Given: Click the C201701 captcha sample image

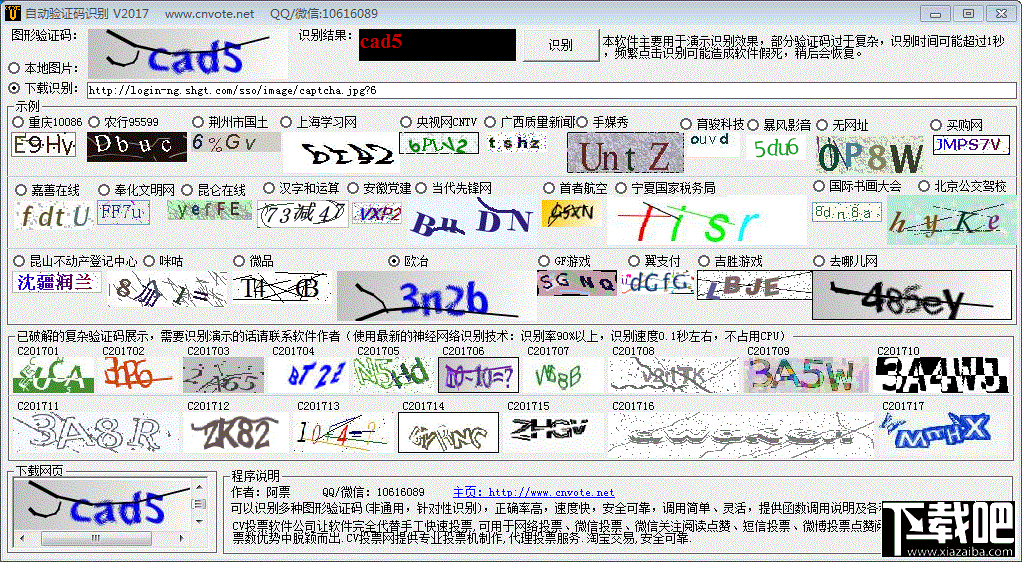Looking at the screenshot, I should click(x=53, y=375).
